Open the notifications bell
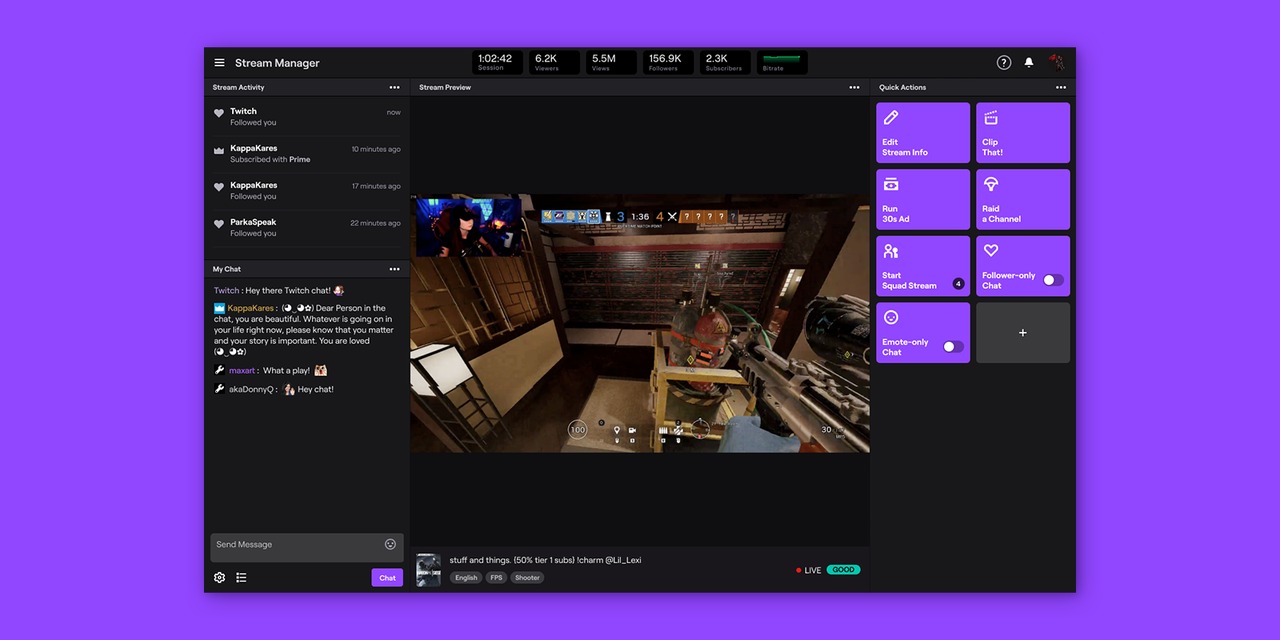1280x640 pixels. [x=1029, y=63]
